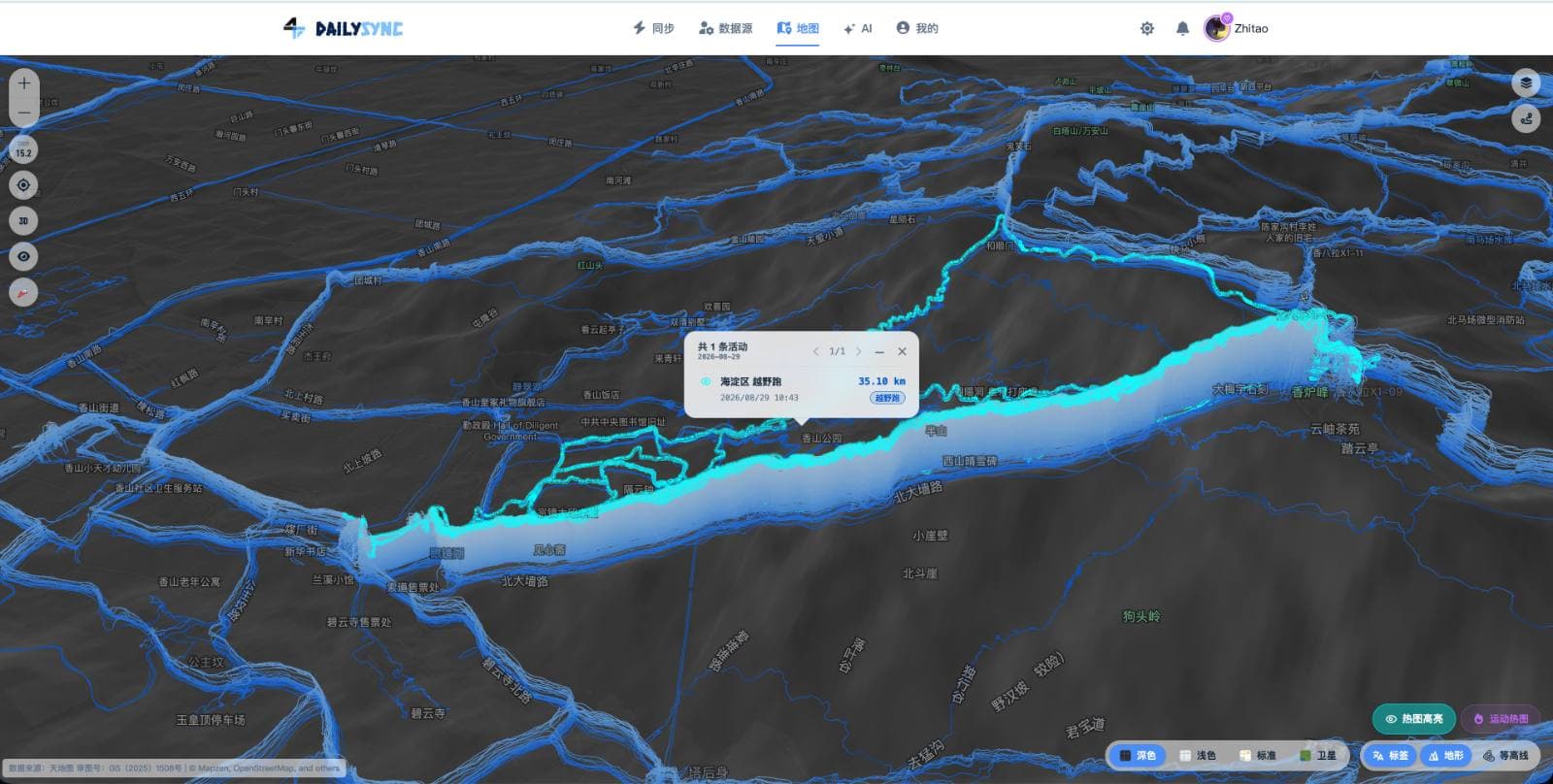Select the 浅色 light map style

point(1198,755)
